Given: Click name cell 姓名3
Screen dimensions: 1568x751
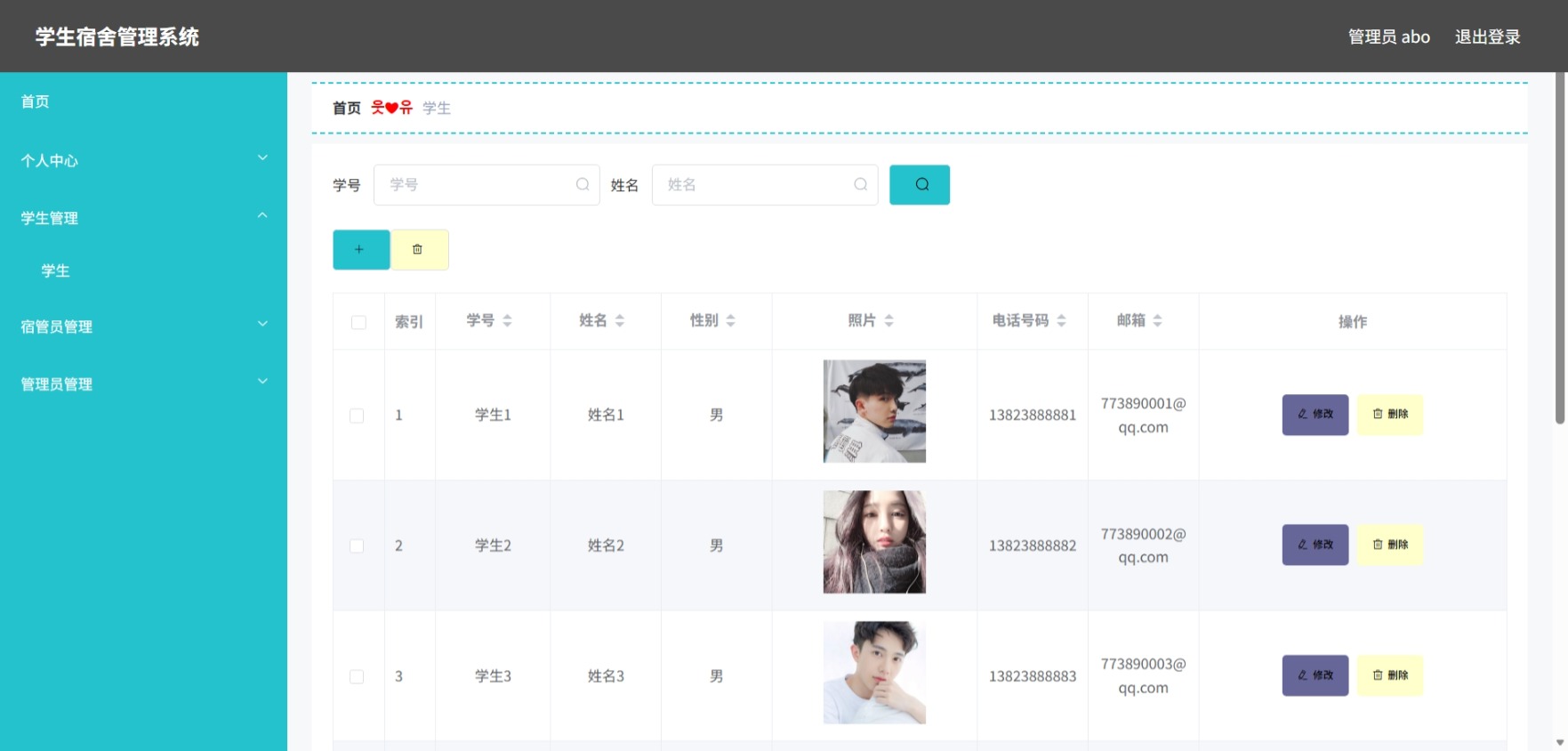Looking at the screenshot, I should 606,676.
